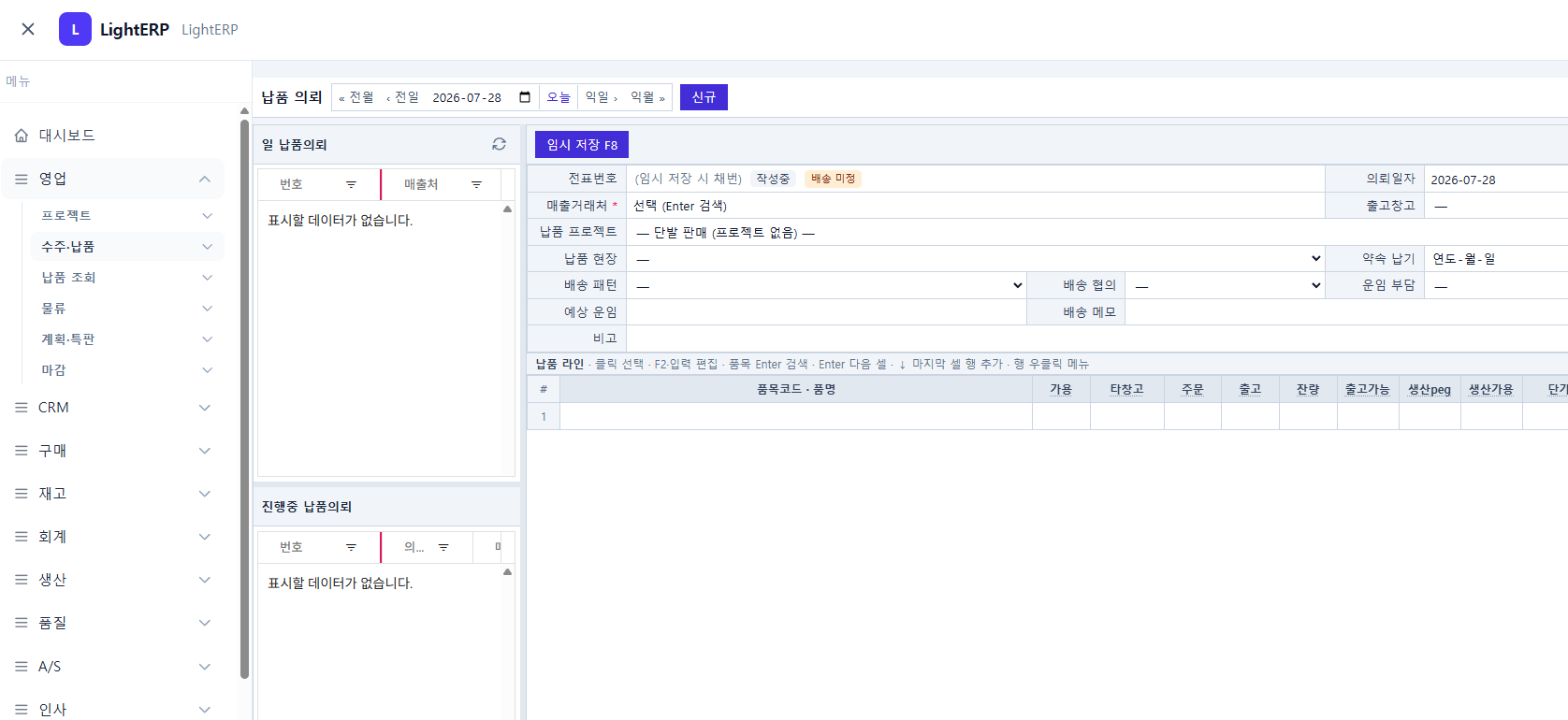Go to next month with 익월
The height and width of the screenshot is (720, 1568).
click(647, 97)
